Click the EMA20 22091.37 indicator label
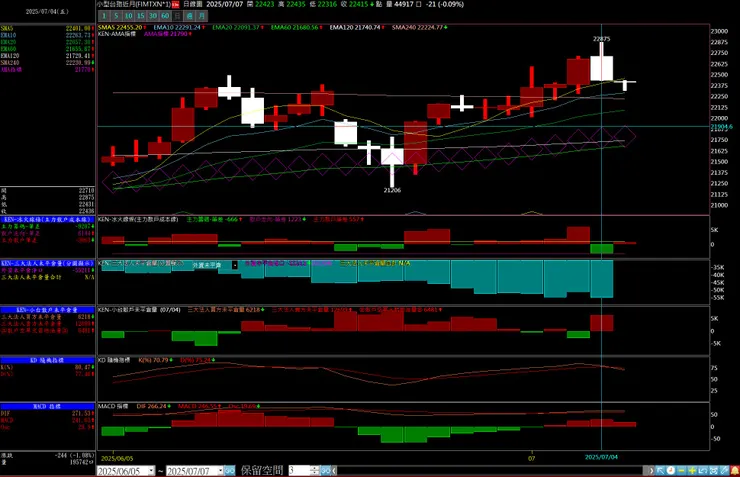This screenshot has height=477, width=740. point(238,27)
